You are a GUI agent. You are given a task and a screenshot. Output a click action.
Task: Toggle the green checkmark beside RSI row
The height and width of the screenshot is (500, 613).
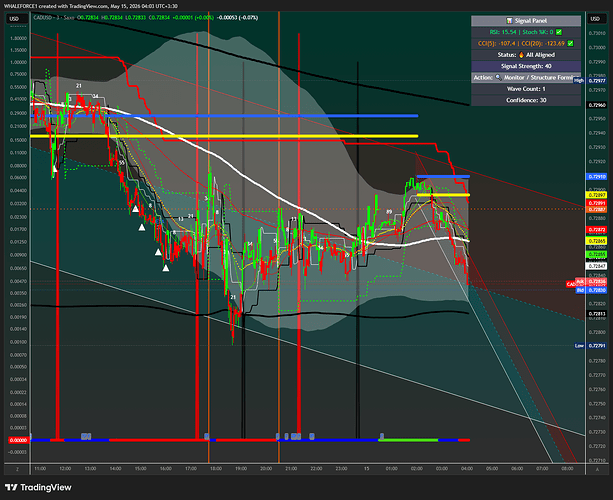click(559, 32)
